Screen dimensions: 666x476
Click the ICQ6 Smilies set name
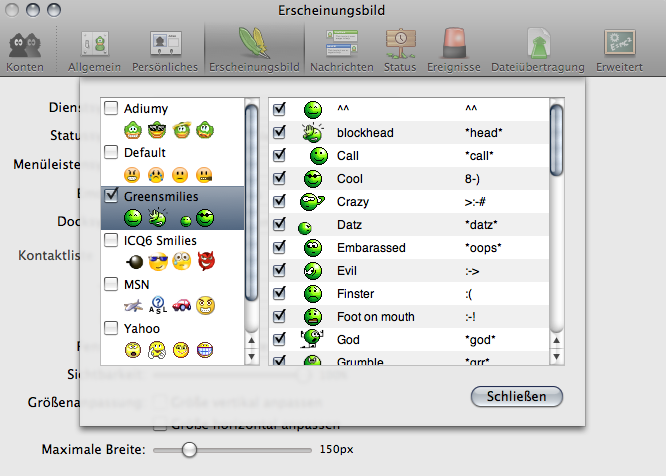coord(160,241)
